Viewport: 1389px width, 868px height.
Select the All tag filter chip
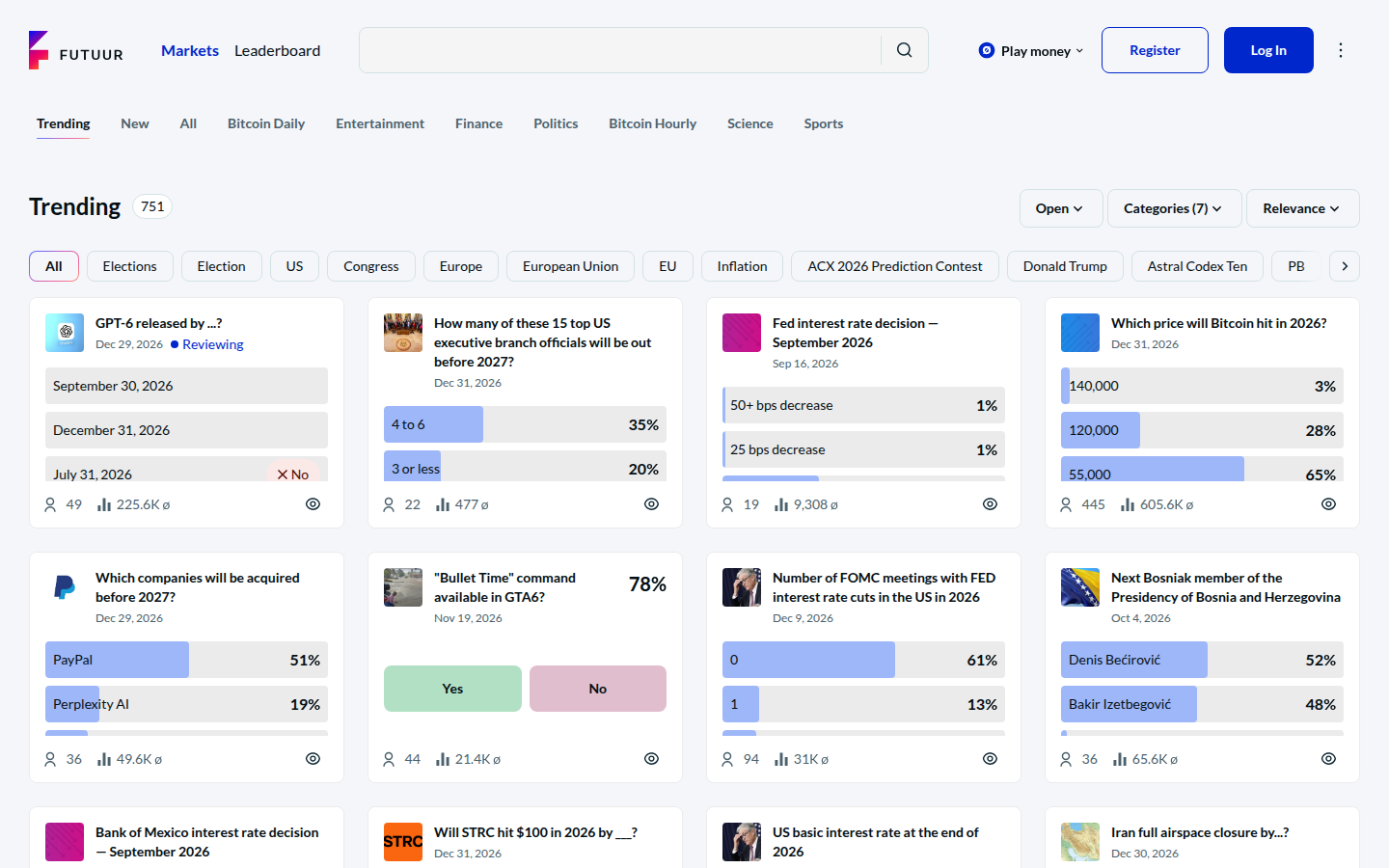pyautogui.click(x=54, y=266)
